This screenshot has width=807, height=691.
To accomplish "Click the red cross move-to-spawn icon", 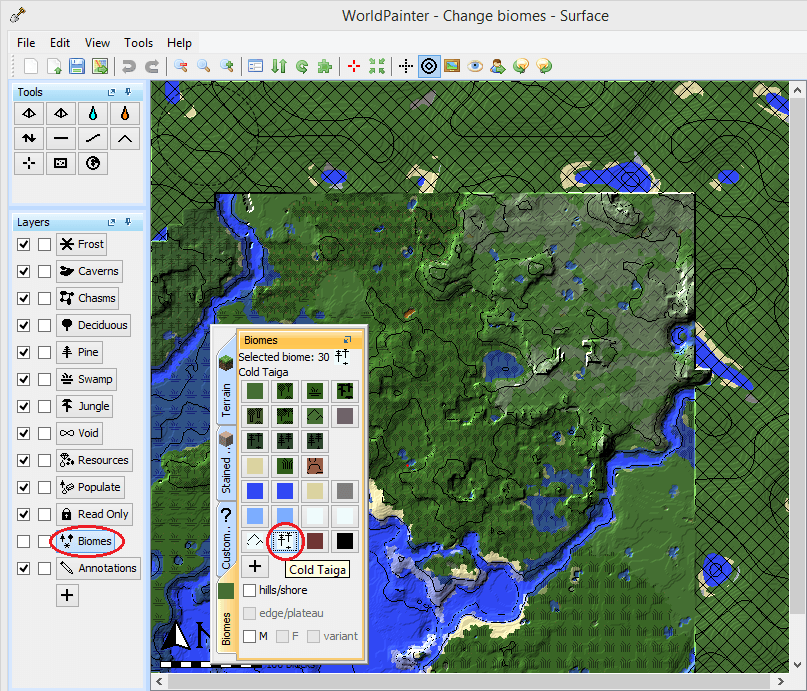I will coord(354,66).
